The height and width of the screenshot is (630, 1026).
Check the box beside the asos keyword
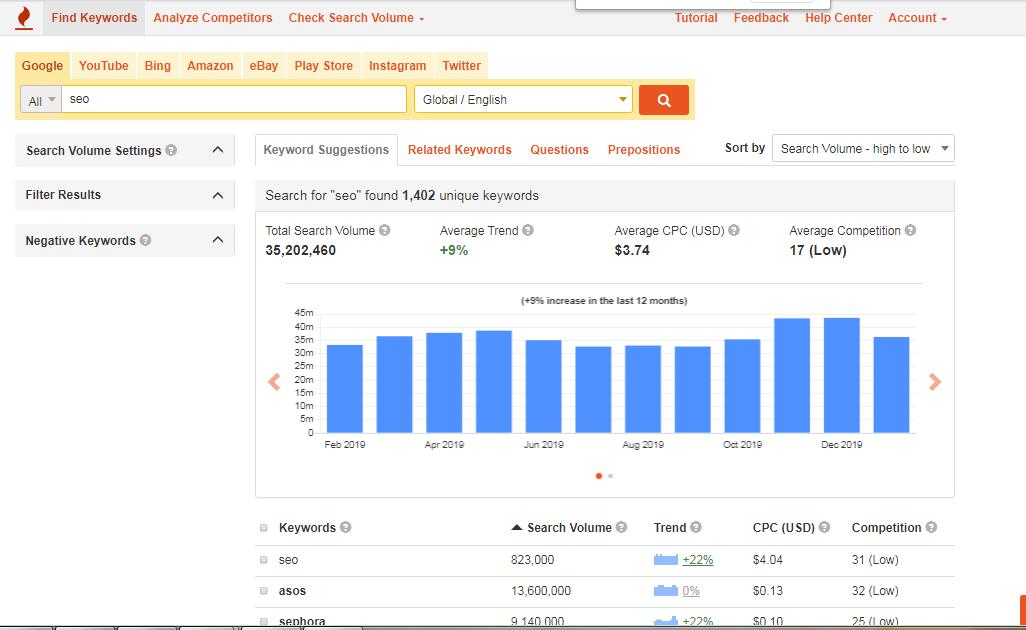click(x=263, y=591)
